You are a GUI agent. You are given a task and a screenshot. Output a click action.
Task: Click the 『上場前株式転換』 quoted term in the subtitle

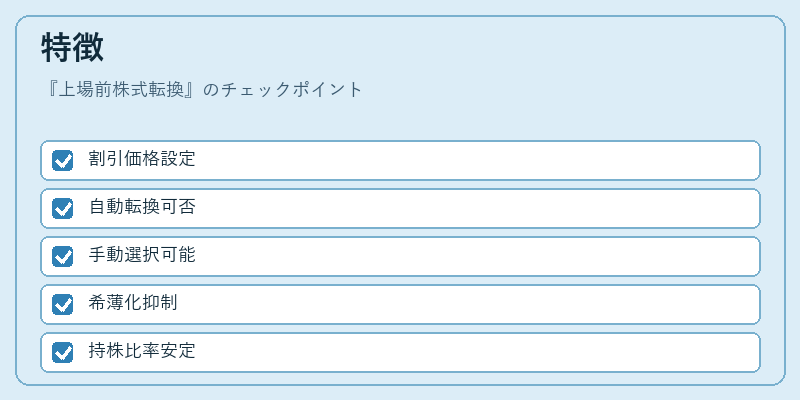click(x=120, y=90)
